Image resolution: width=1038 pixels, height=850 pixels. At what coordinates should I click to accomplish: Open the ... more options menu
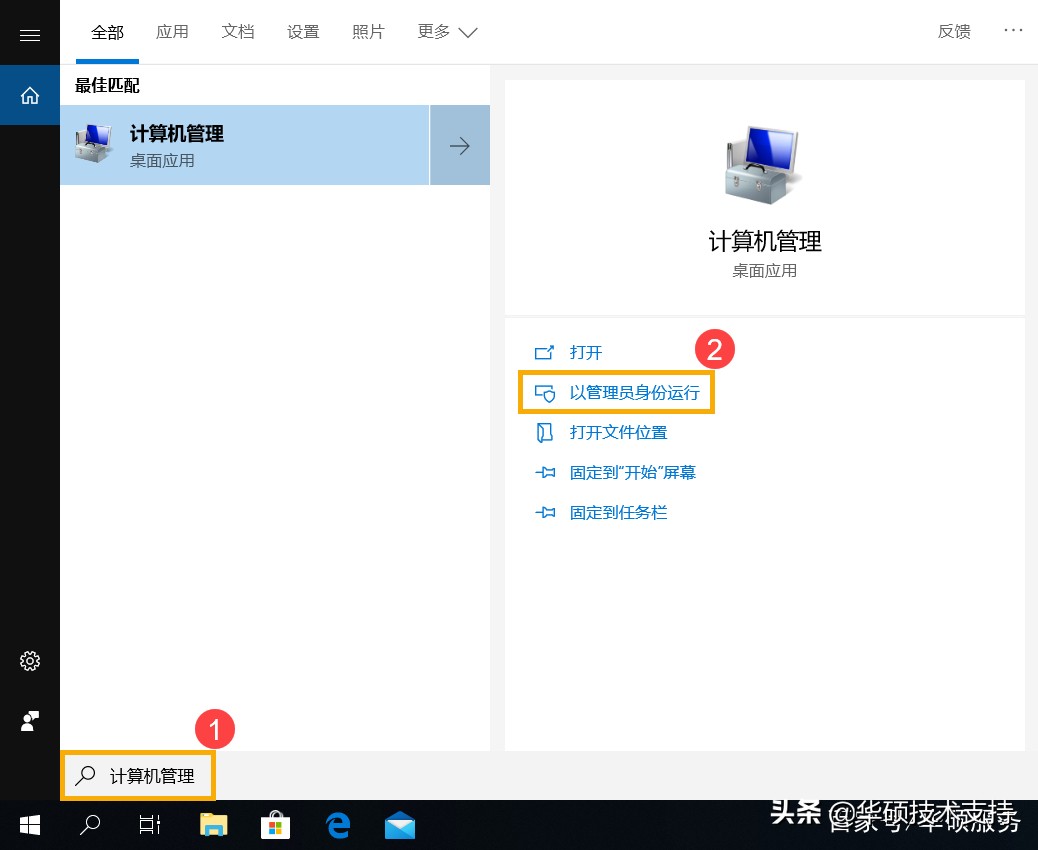coord(1013,31)
